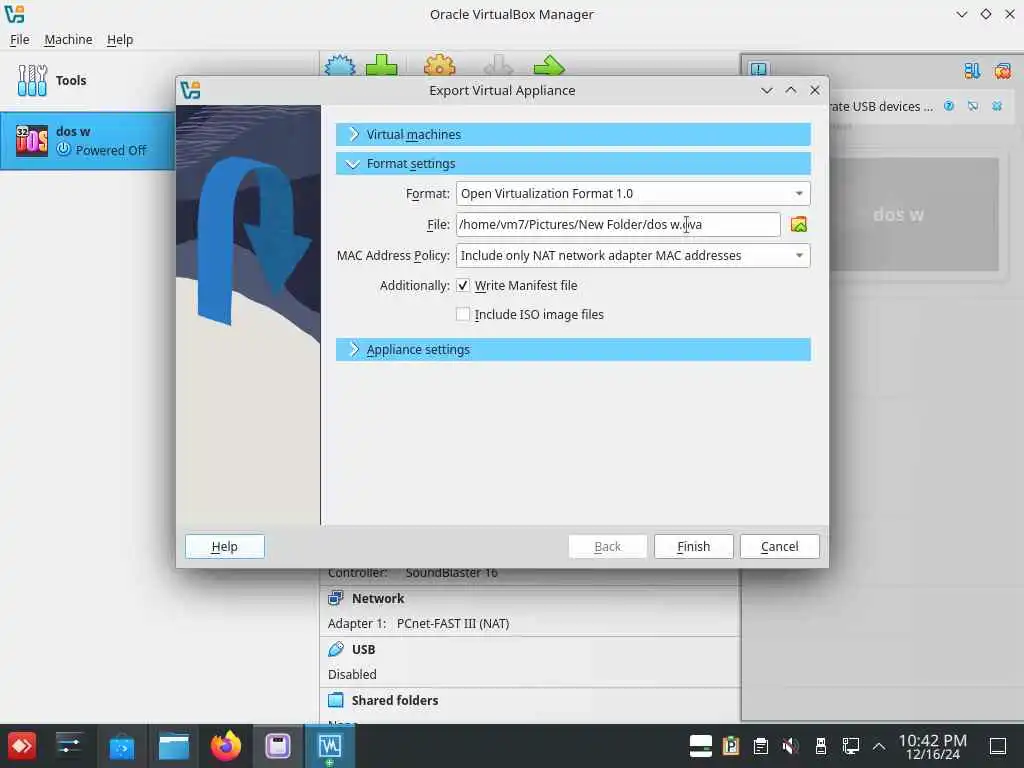The image size is (1024, 768).
Task: Click the clipboard icon in system tray
Action: tap(760, 746)
